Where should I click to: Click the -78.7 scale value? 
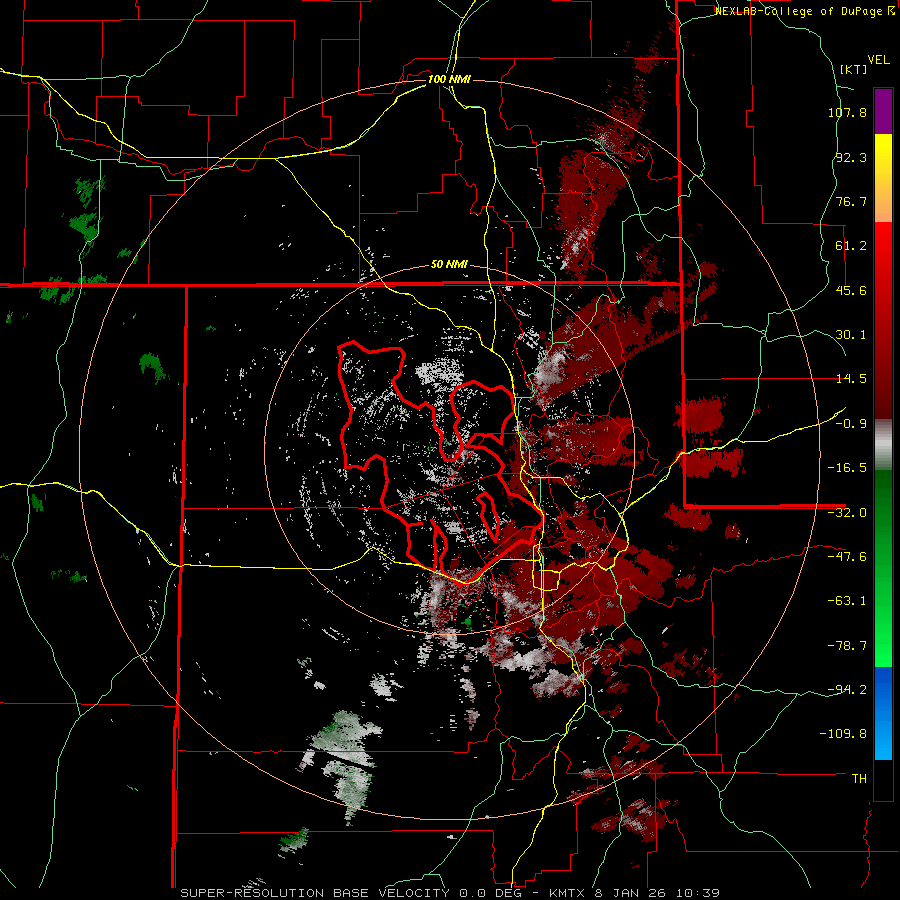847,646
